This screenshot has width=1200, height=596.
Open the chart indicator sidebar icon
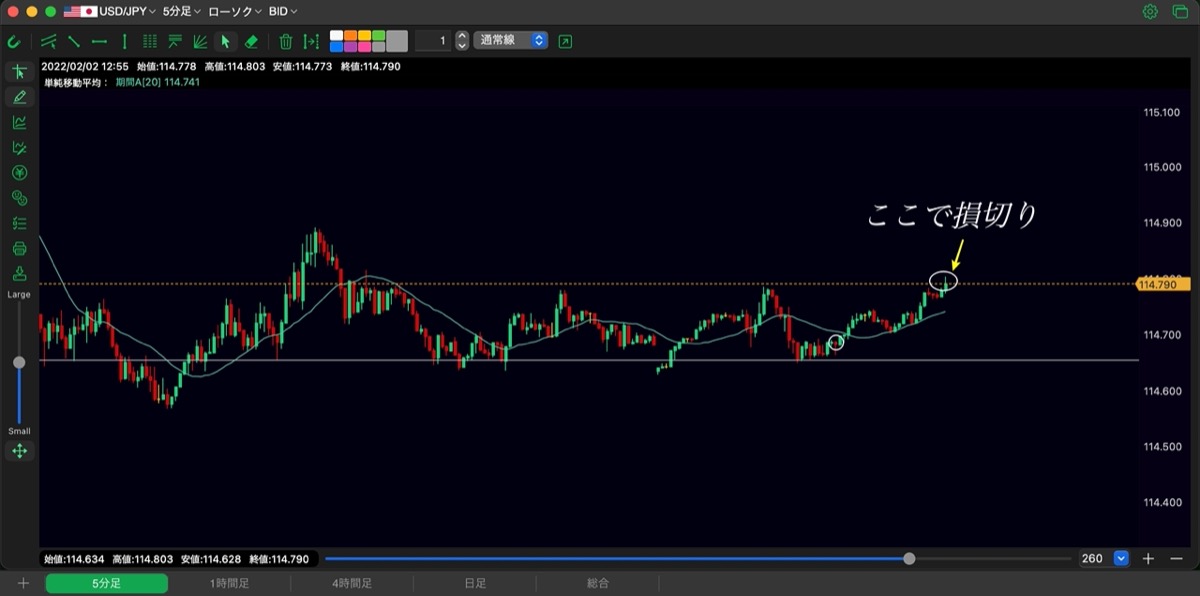19,122
